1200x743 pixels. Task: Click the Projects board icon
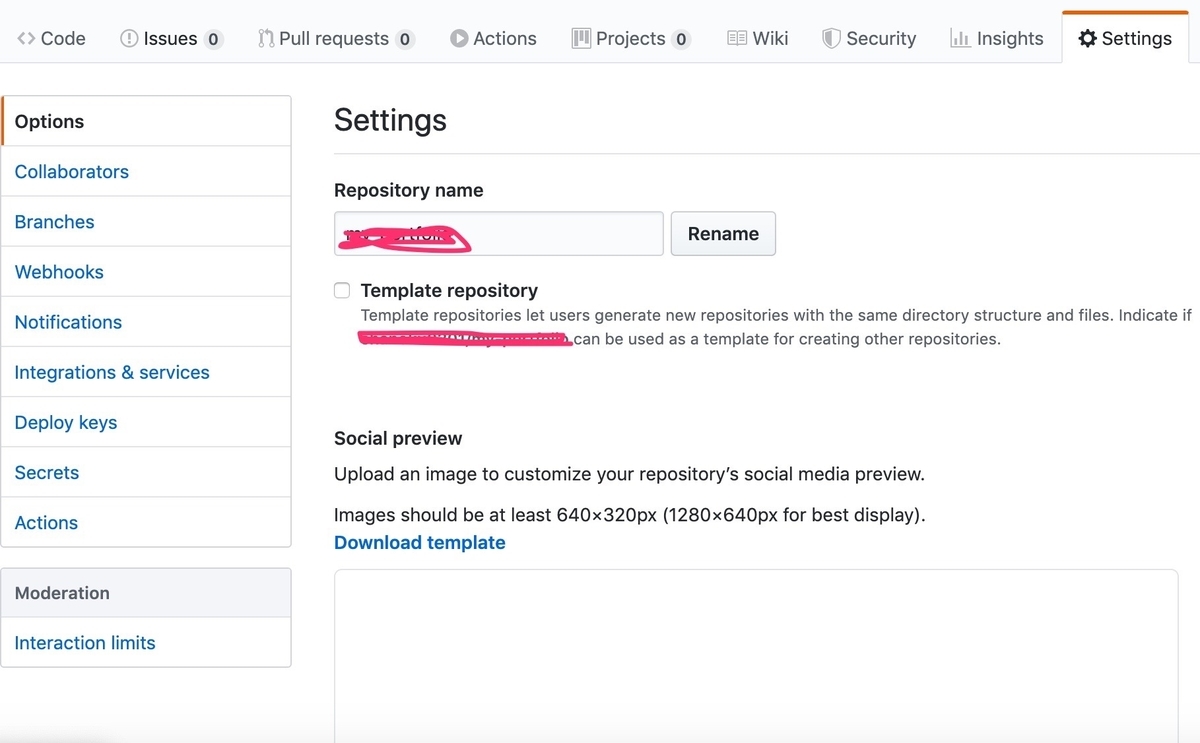point(581,39)
